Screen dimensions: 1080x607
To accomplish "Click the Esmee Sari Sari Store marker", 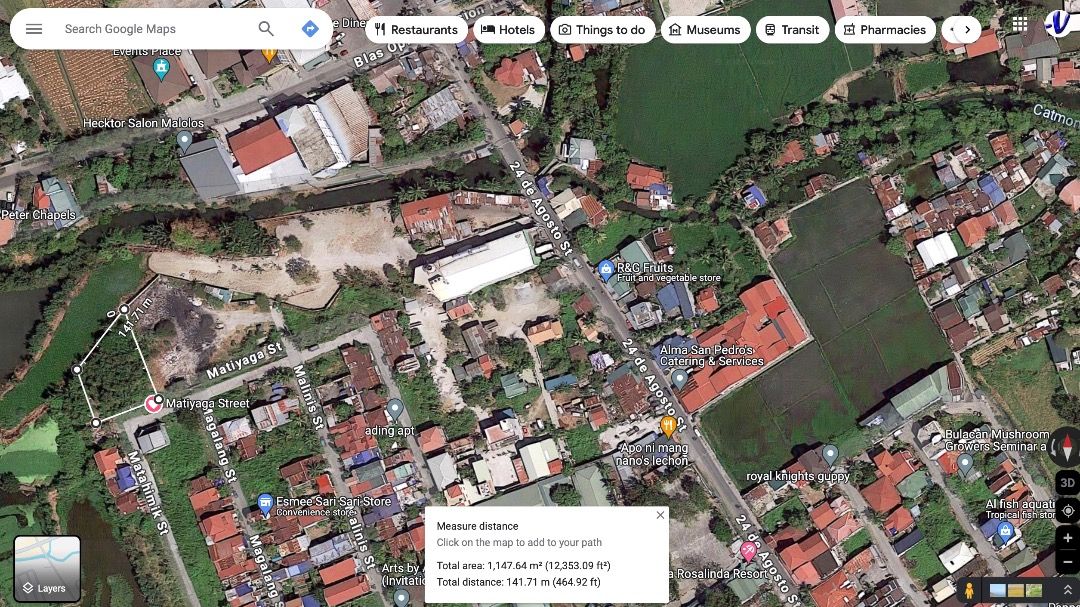I will 264,504.
